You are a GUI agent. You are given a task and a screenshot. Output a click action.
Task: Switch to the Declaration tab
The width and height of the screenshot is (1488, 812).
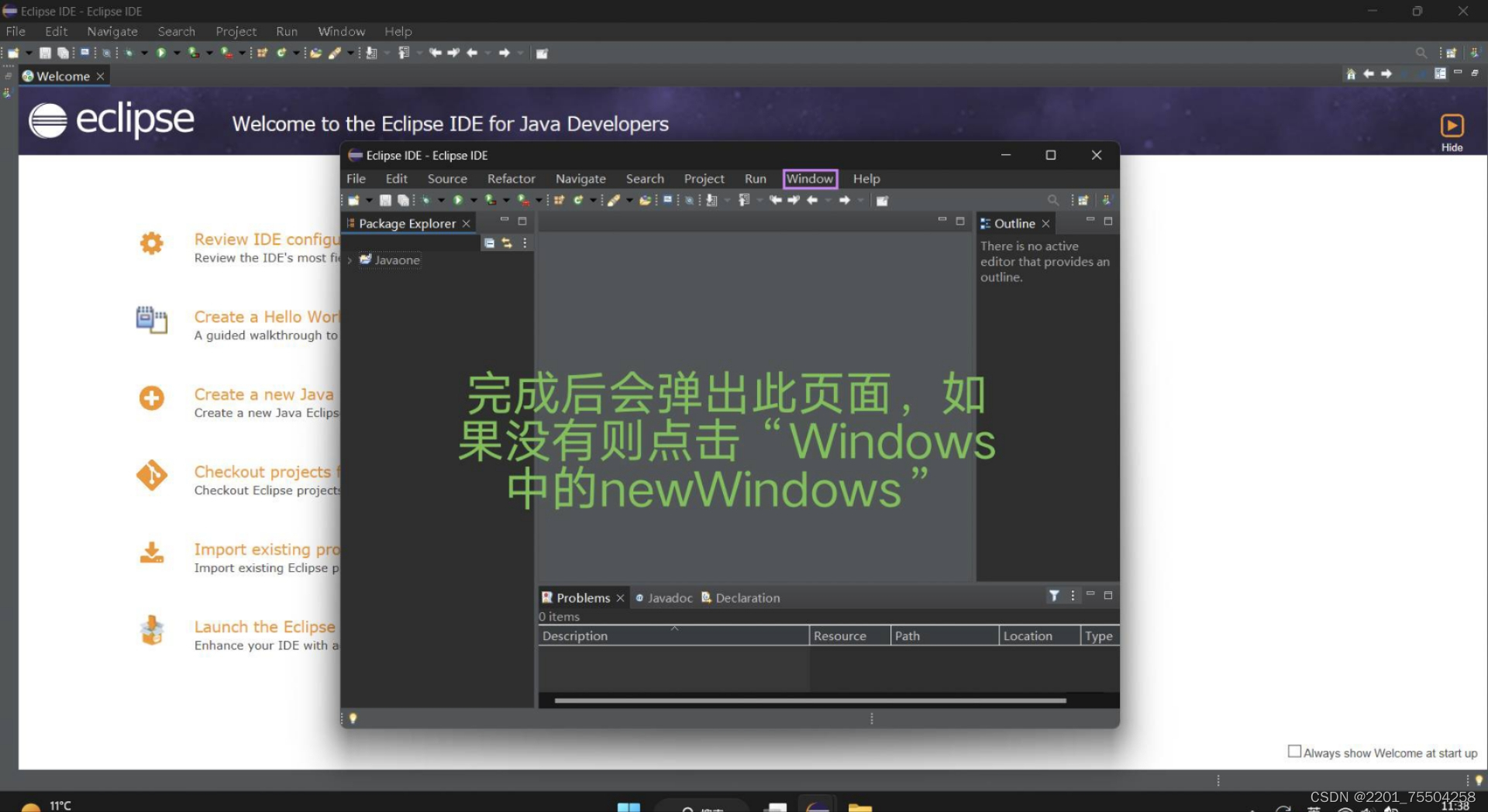pyautogui.click(x=741, y=598)
